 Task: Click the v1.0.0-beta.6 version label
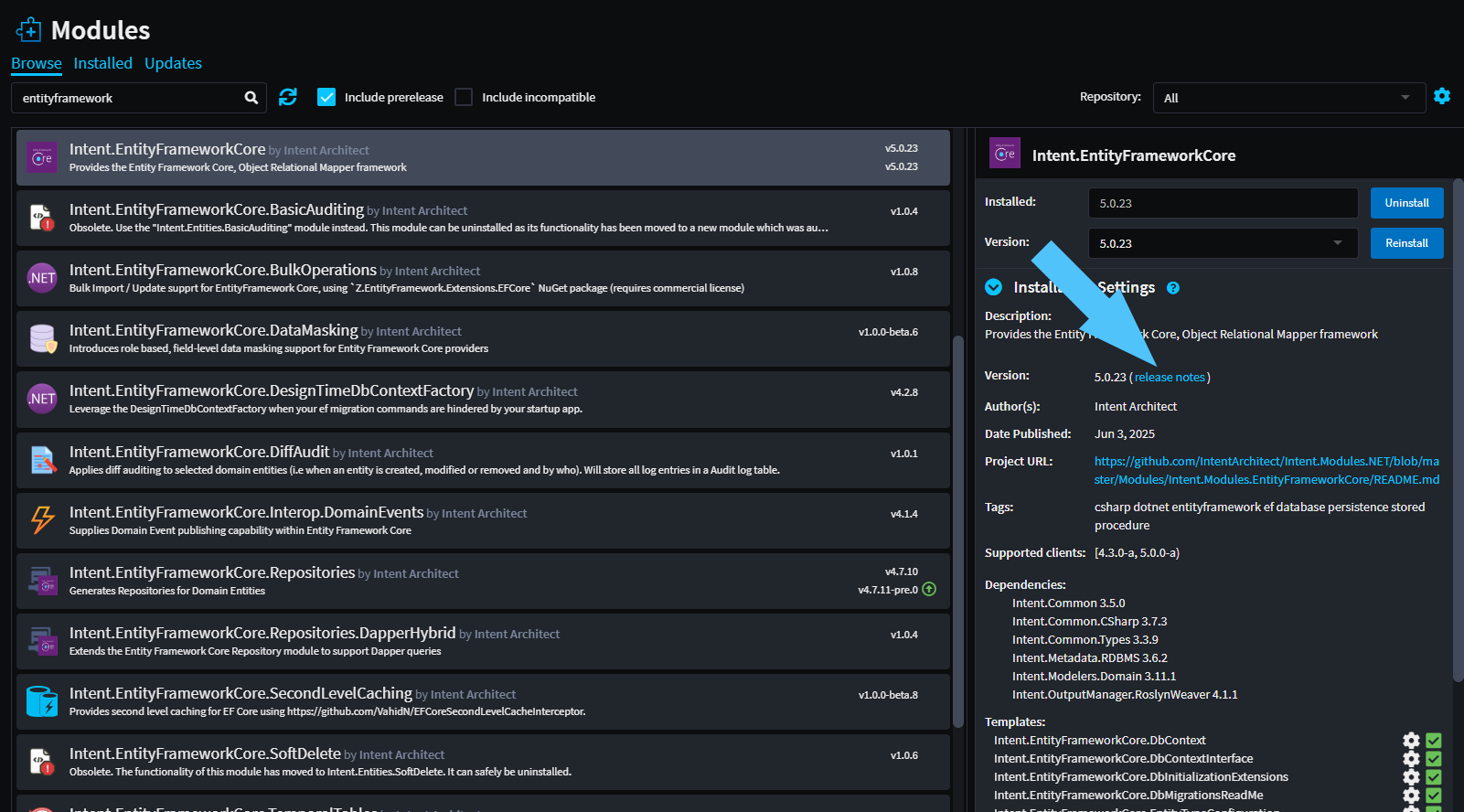point(888,332)
